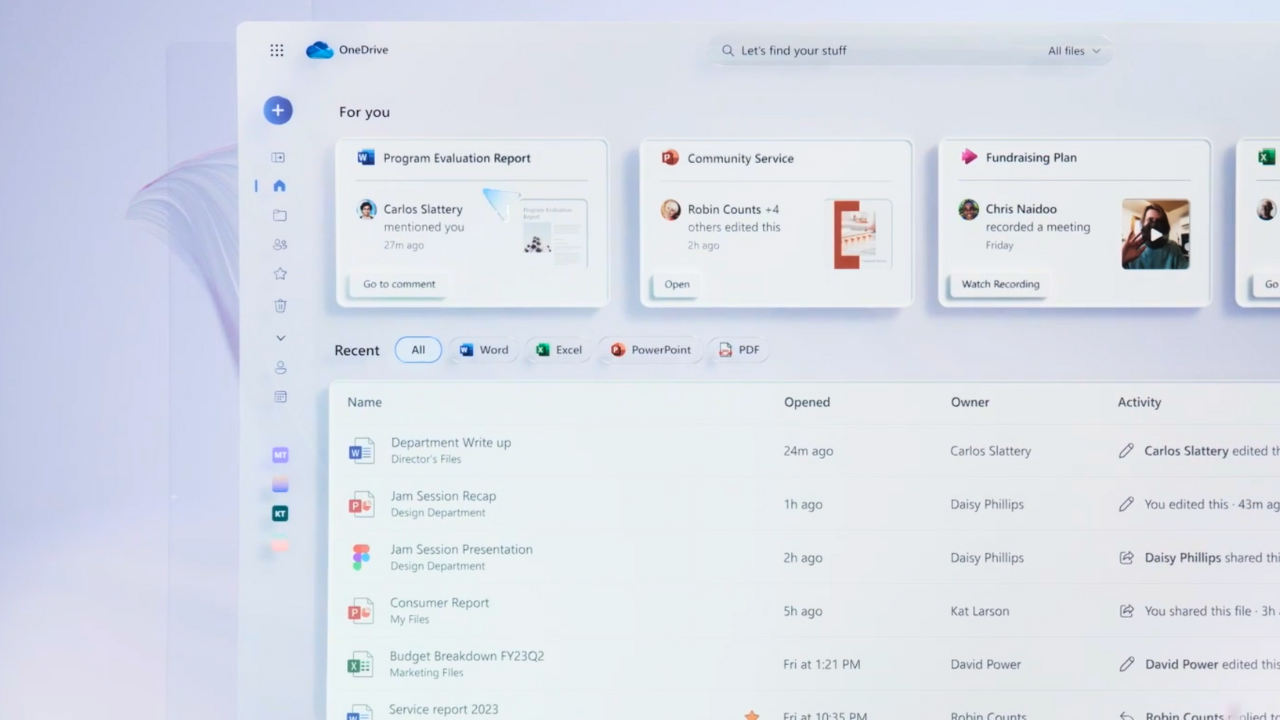Open the All files dropdown in search bar
Viewport: 1280px width, 720px height.
[1072, 50]
